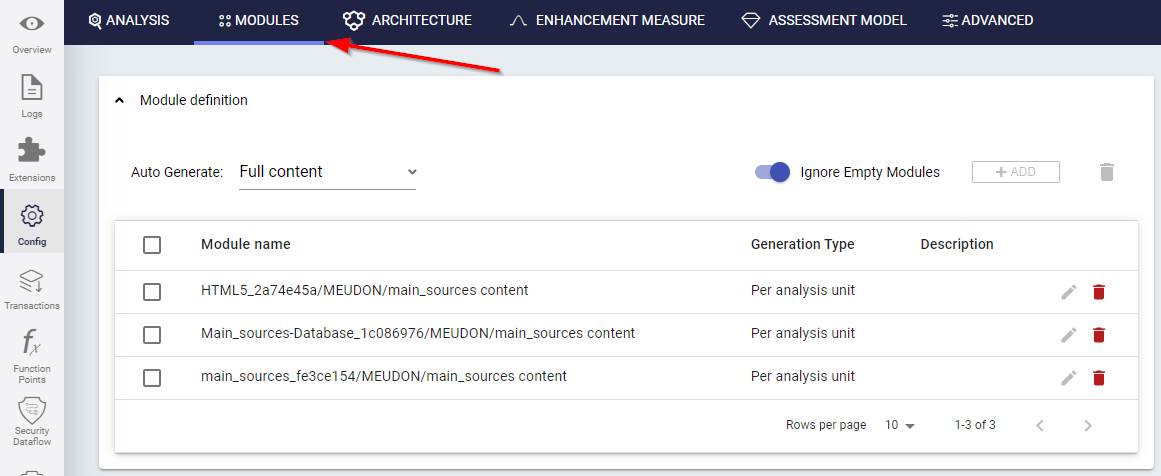Check the select-all checkbox in the header

pos(152,244)
